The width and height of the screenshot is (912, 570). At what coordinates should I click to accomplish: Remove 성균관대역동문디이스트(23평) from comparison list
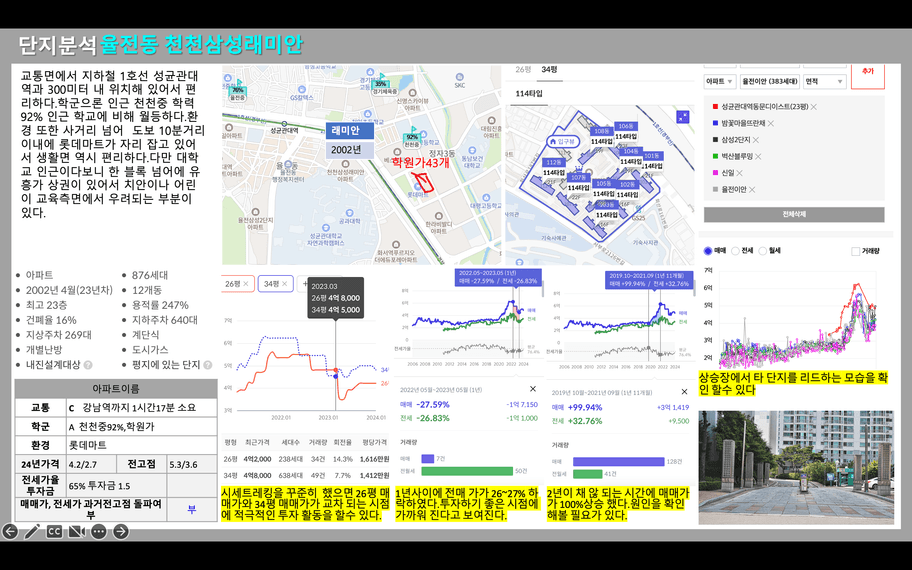[x=814, y=107]
